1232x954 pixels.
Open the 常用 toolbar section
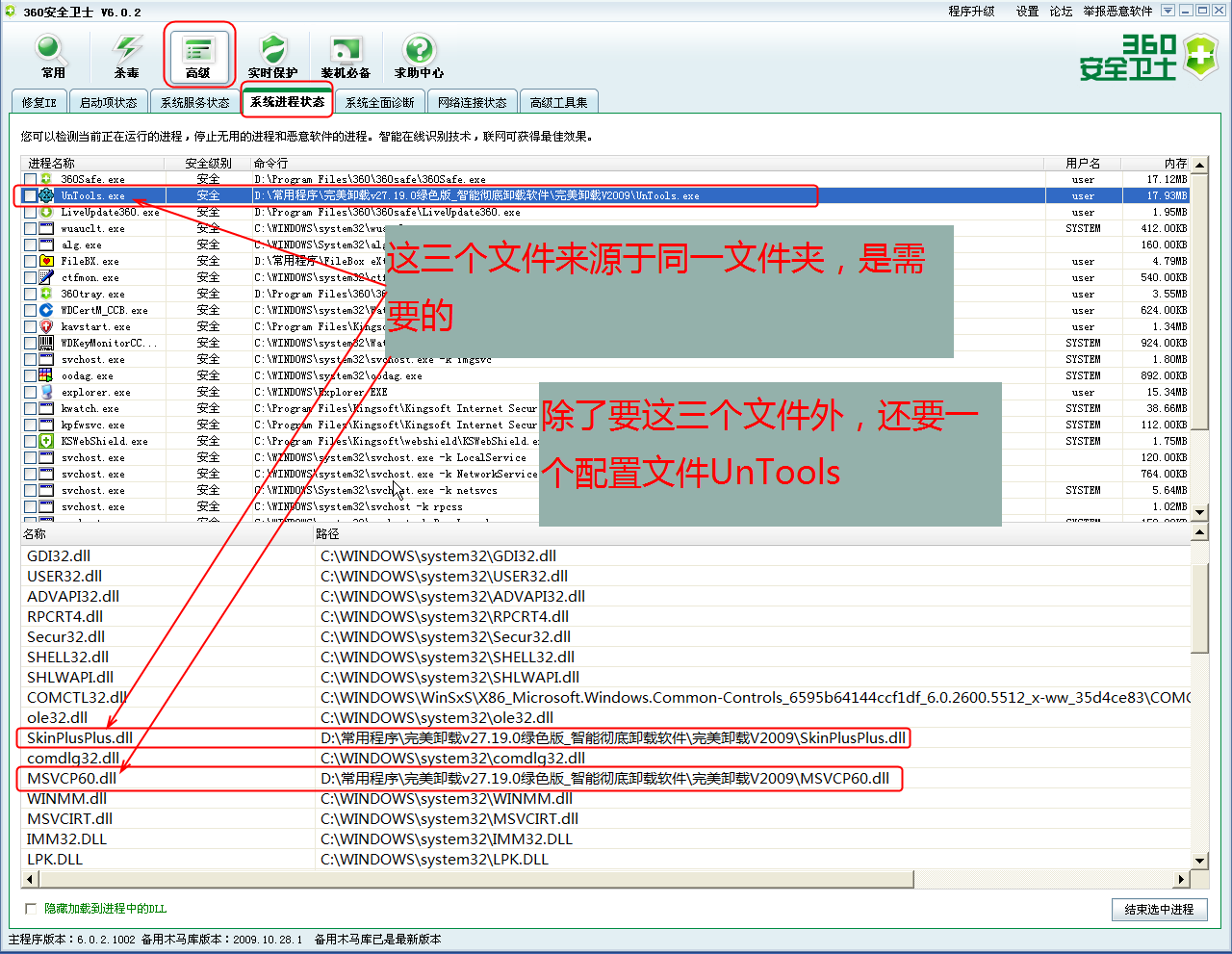pos(52,56)
